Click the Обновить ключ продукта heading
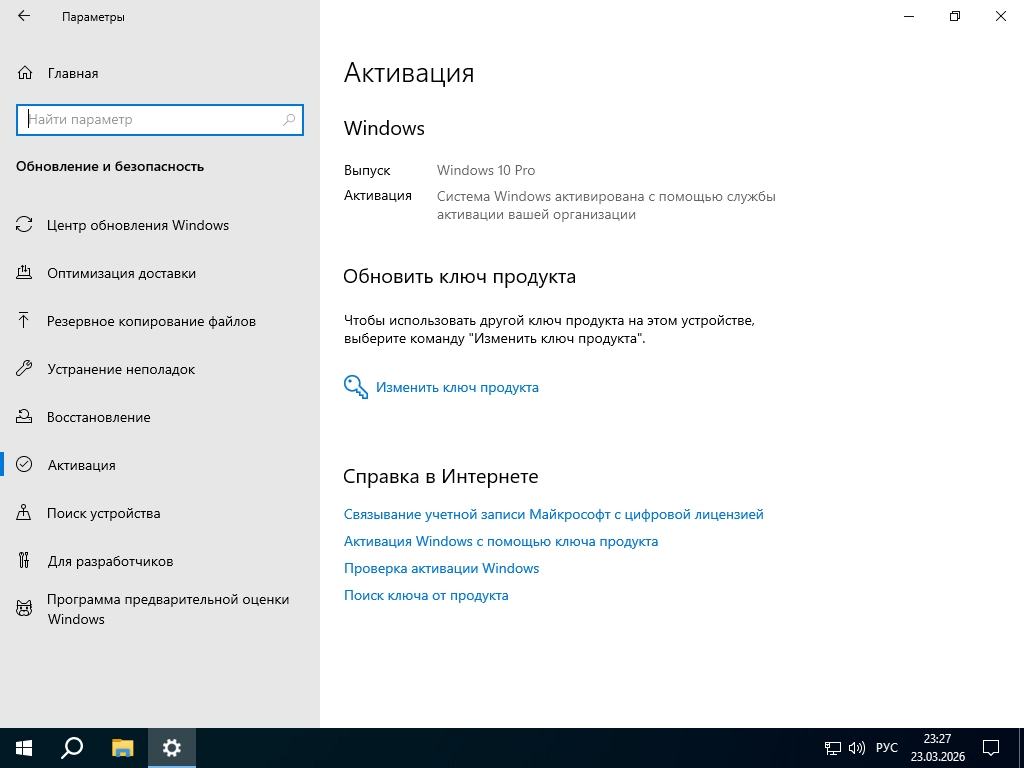Viewport: 1024px width, 768px height. click(459, 277)
